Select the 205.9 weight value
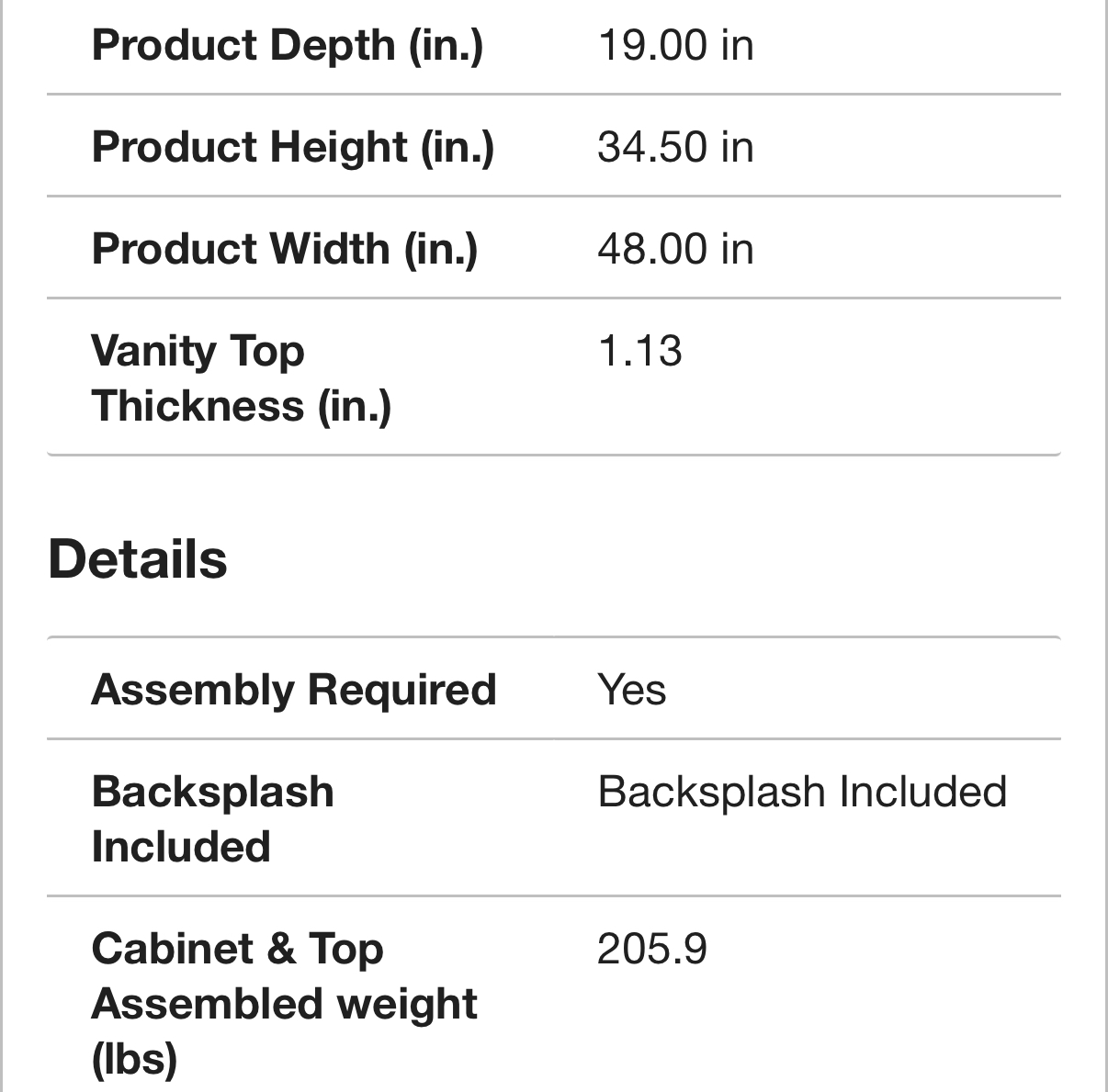Image resolution: width=1108 pixels, height=1092 pixels. [x=652, y=950]
